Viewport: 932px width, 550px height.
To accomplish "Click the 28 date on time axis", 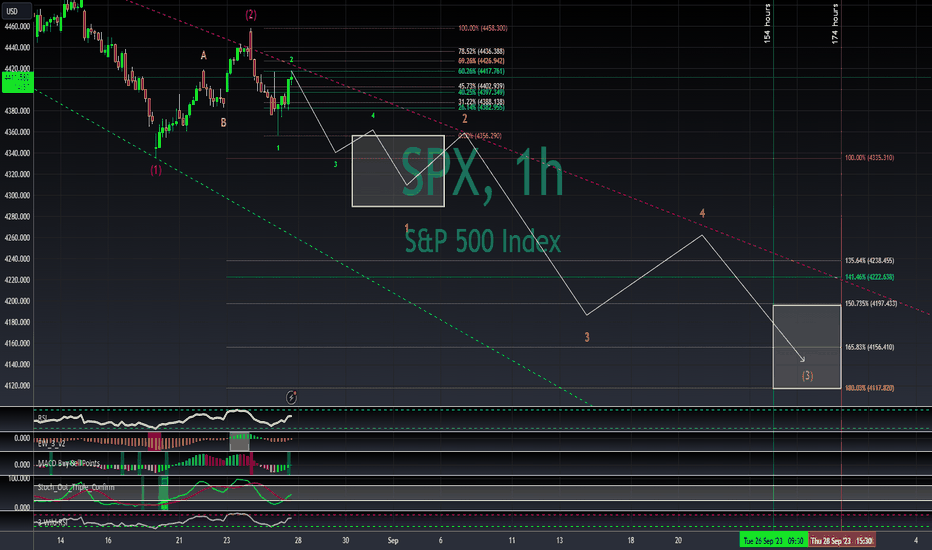I will (298, 540).
